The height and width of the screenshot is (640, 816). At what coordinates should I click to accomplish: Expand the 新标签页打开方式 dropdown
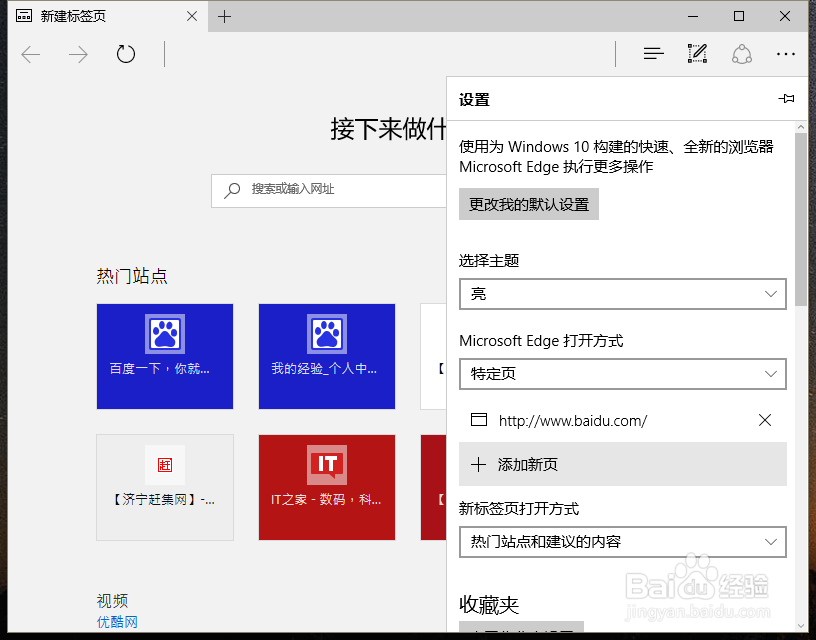click(622, 542)
